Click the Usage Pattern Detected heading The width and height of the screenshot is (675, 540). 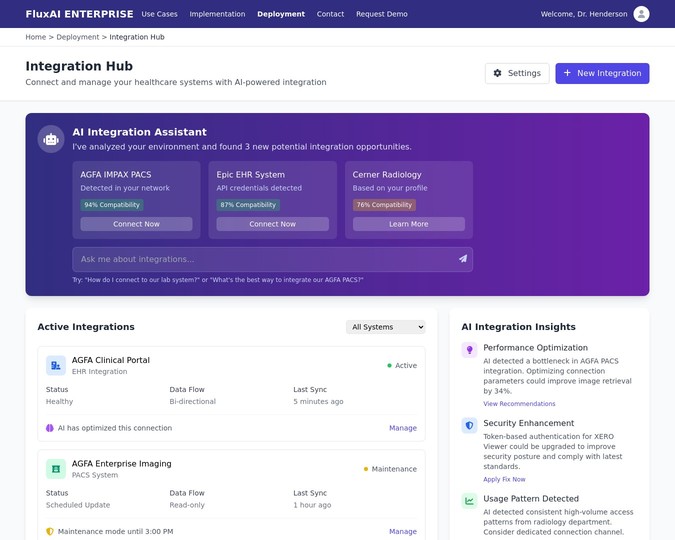click(x=531, y=499)
